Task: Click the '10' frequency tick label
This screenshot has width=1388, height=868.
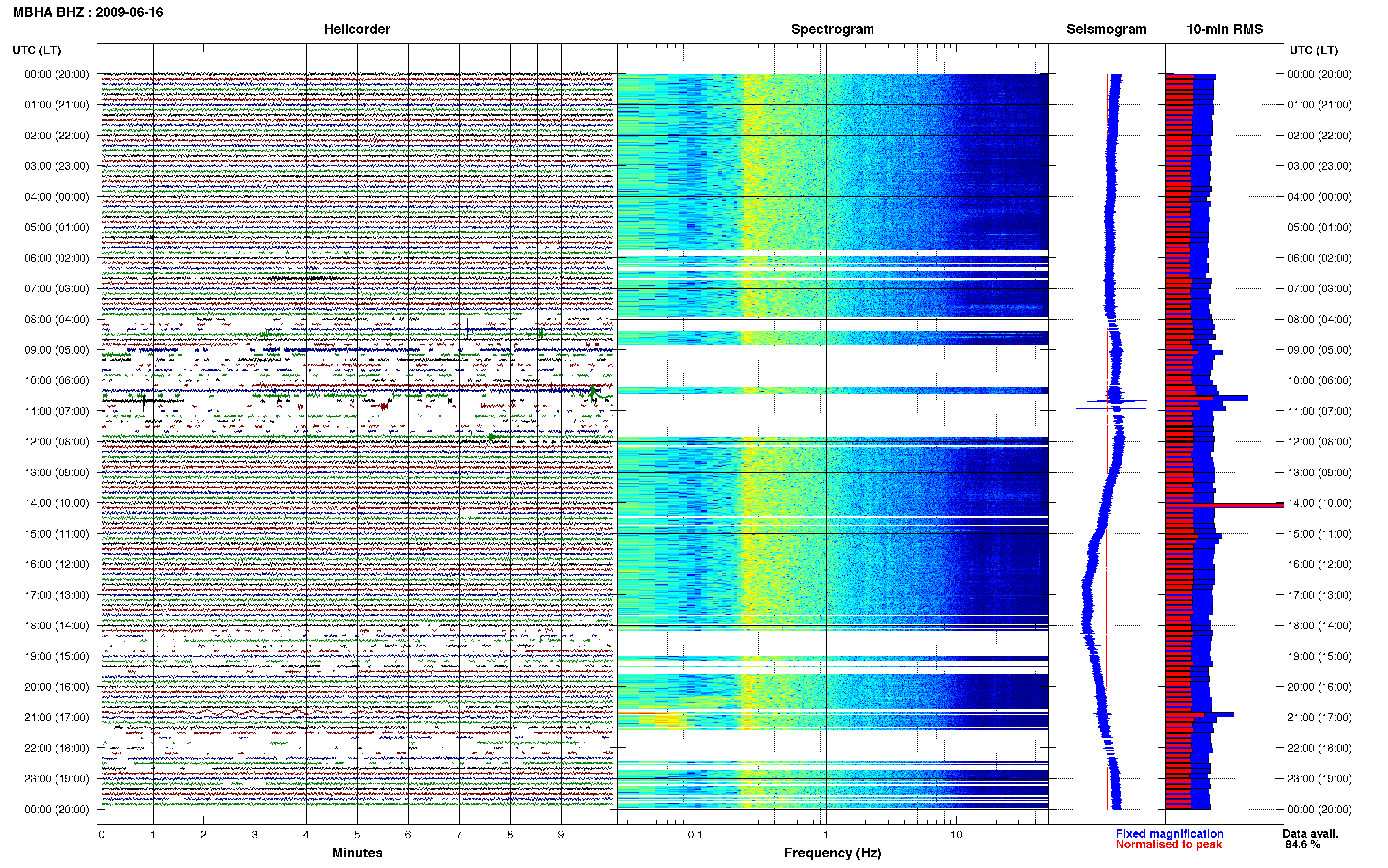Action: (x=956, y=835)
